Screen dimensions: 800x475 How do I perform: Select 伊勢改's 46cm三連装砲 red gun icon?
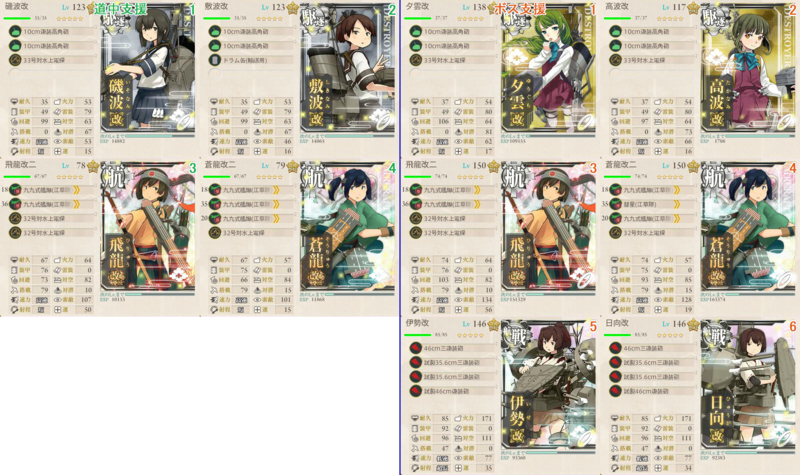[x=415, y=348]
